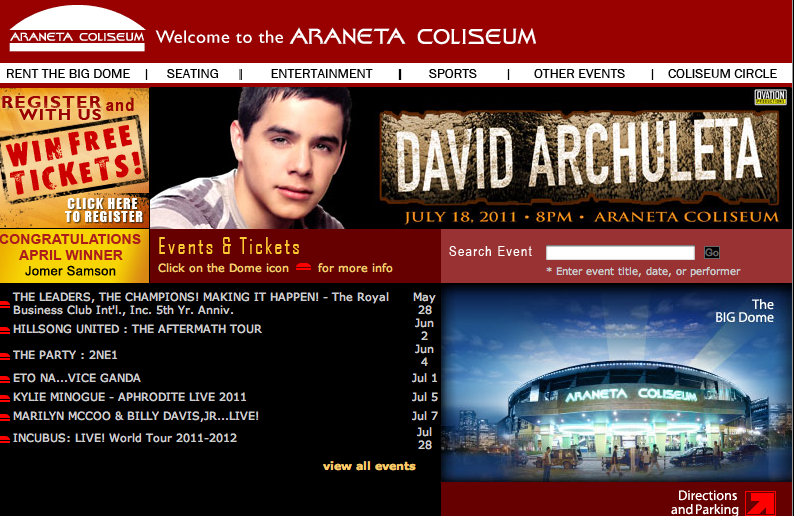Screen dimensions: 794x516
Task: Open the David Archuleta concert banner
Action: pos(471,158)
